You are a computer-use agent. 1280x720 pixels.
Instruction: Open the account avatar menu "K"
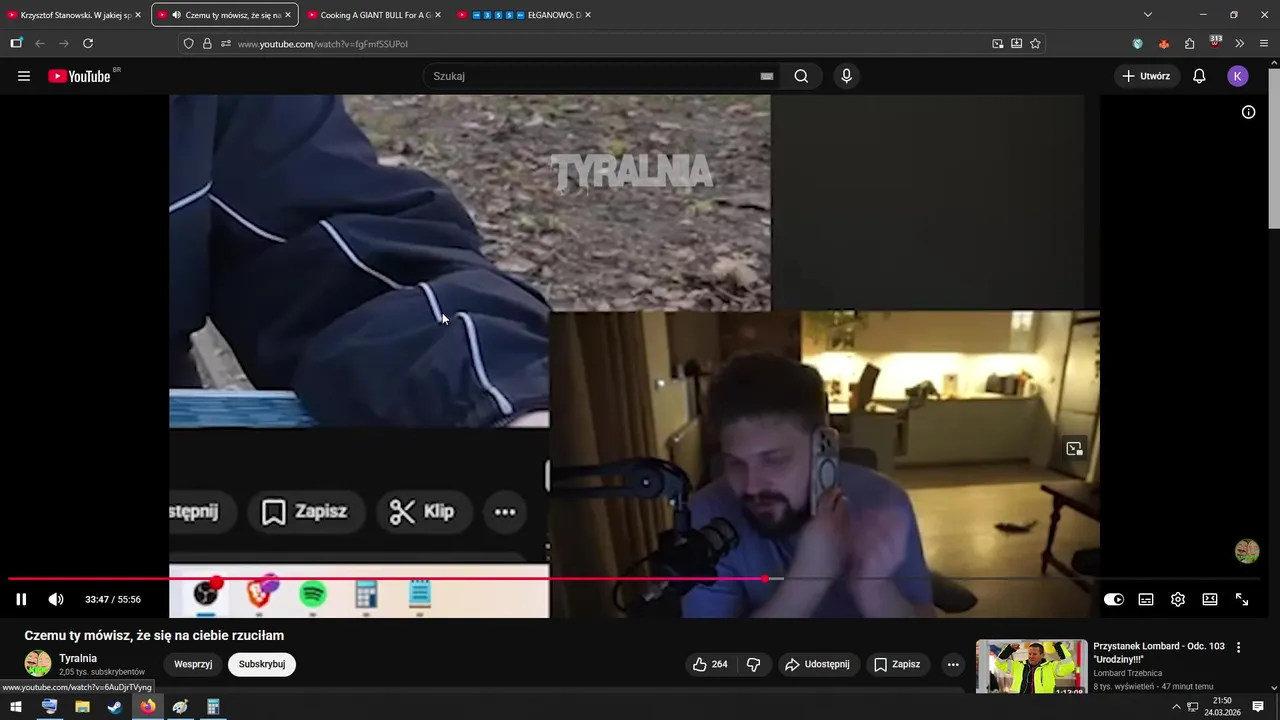point(1238,76)
